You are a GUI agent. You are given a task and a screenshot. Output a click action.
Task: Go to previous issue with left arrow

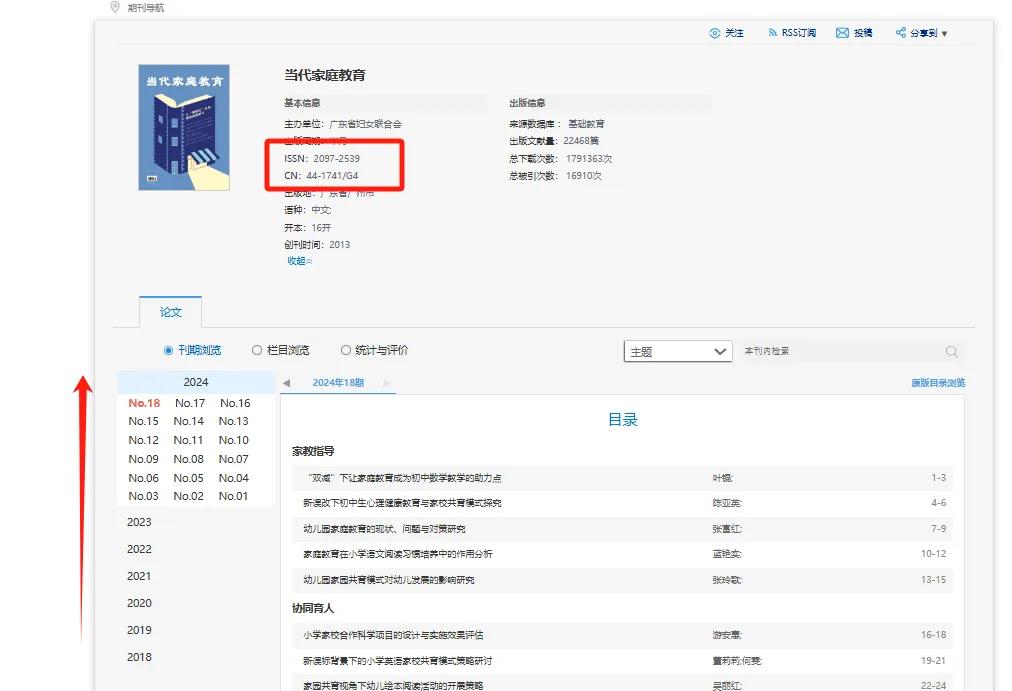pyautogui.click(x=287, y=383)
